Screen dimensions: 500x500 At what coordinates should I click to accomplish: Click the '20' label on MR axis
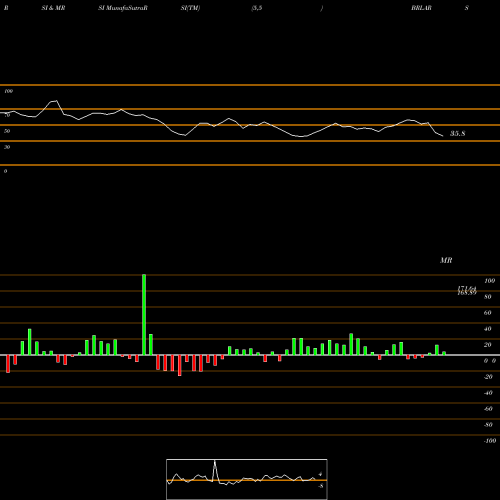point(488,345)
